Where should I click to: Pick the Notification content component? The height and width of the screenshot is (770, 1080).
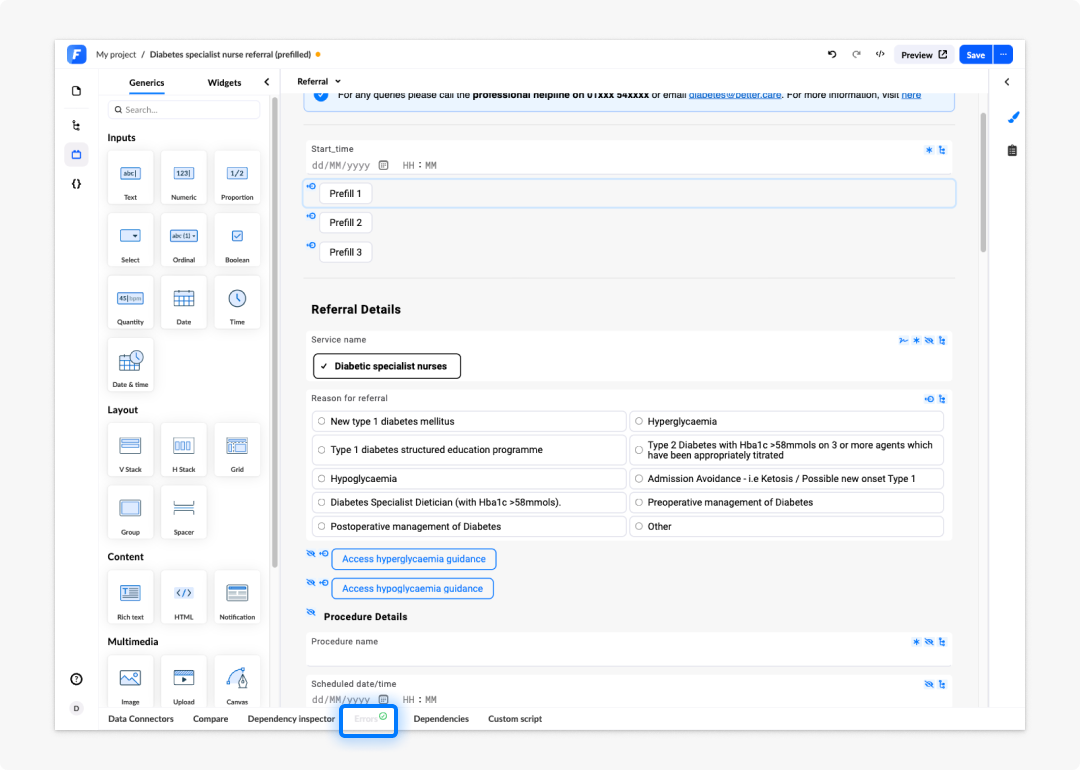(237, 597)
